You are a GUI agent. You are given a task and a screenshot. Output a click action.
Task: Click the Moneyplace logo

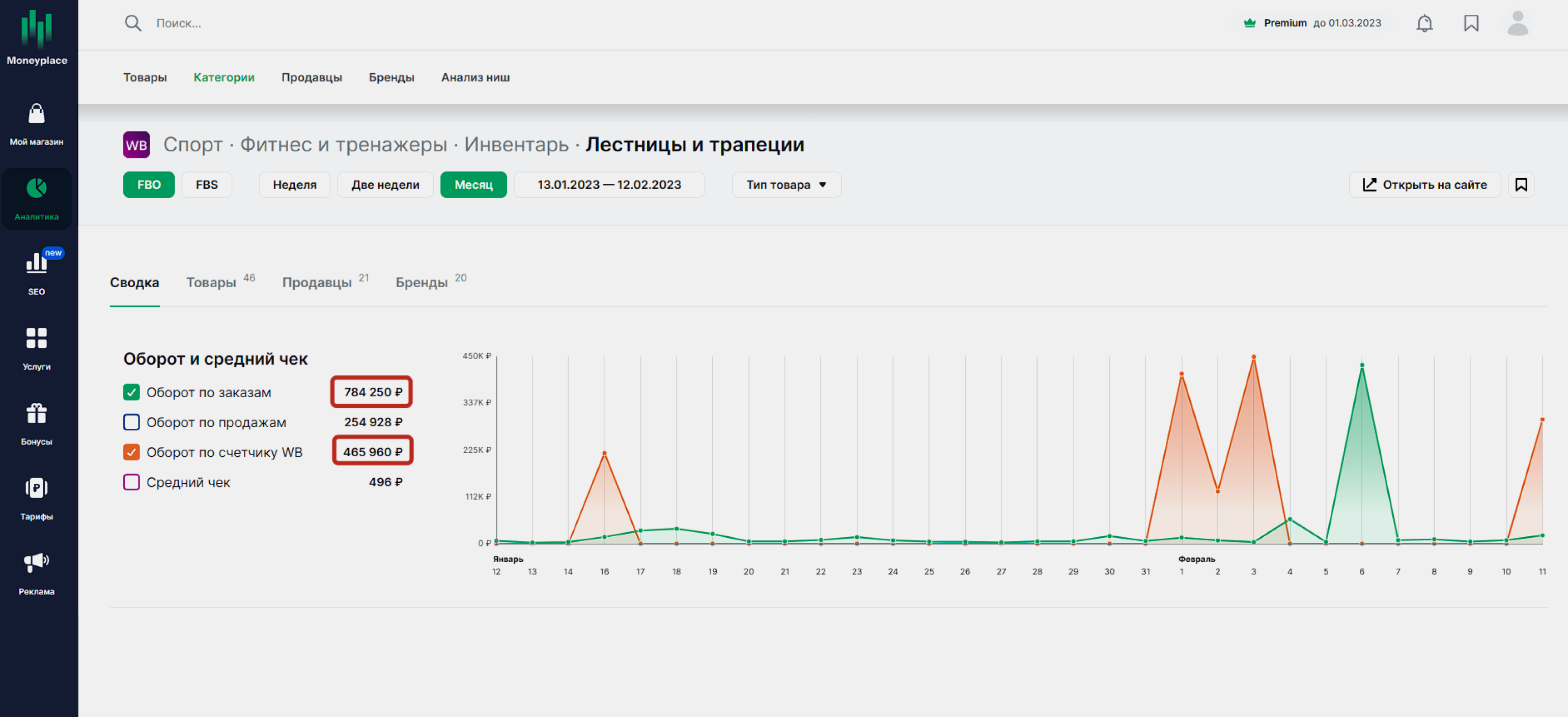point(37,38)
